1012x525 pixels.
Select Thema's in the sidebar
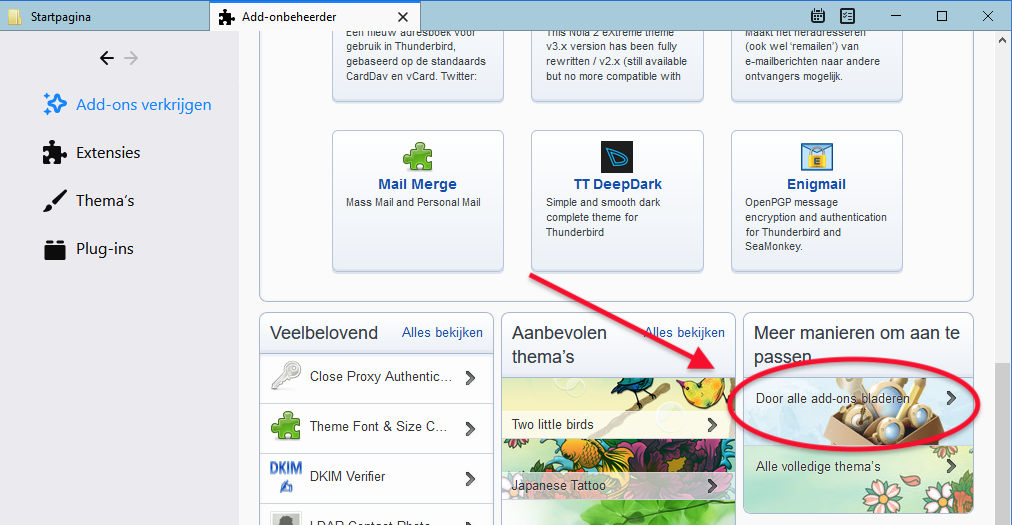[104, 201]
